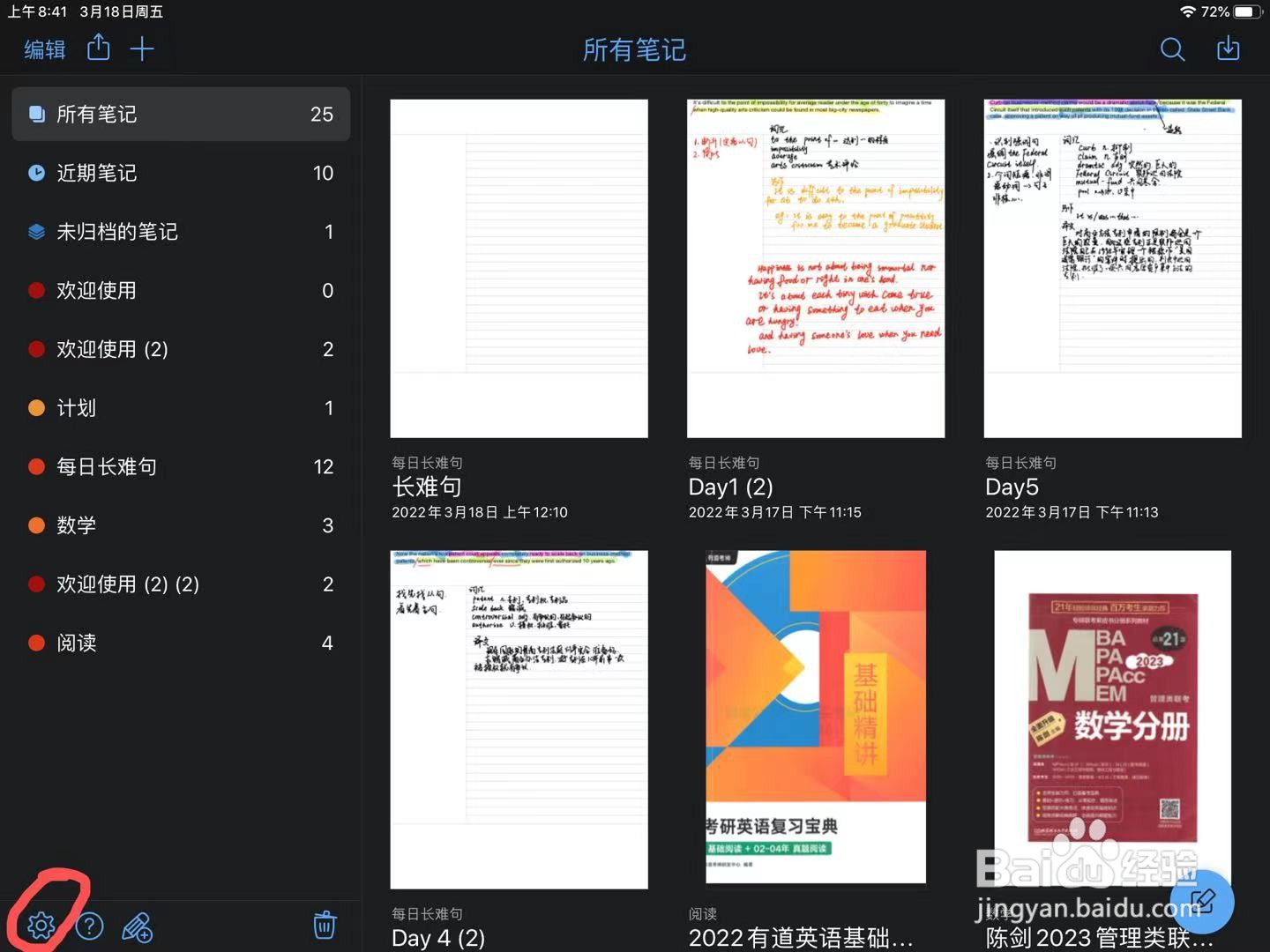
Task: Tap the date 2022年3月18日 上午12:10
Action: tap(480, 512)
